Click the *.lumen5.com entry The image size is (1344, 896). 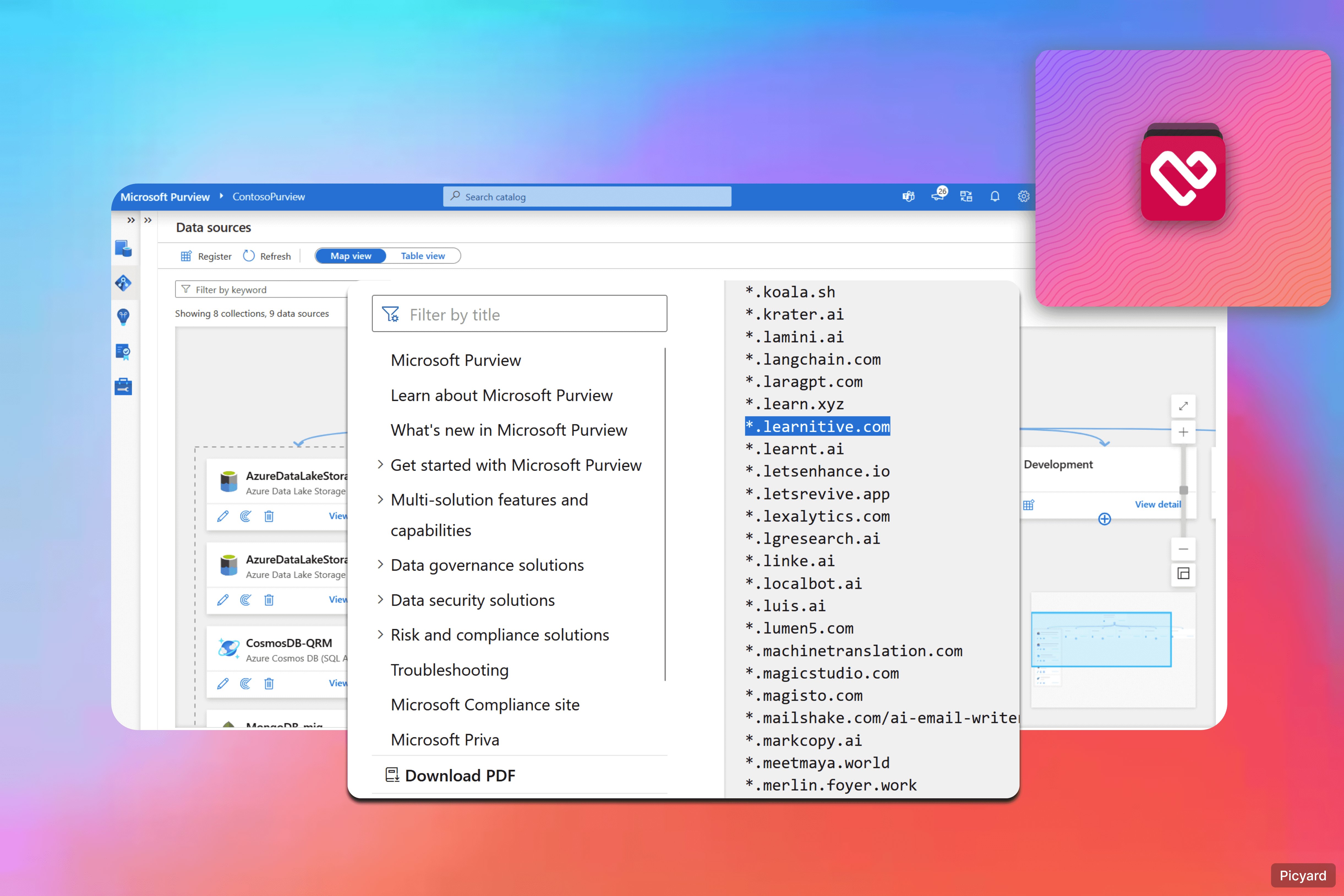click(x=799, y=628)
